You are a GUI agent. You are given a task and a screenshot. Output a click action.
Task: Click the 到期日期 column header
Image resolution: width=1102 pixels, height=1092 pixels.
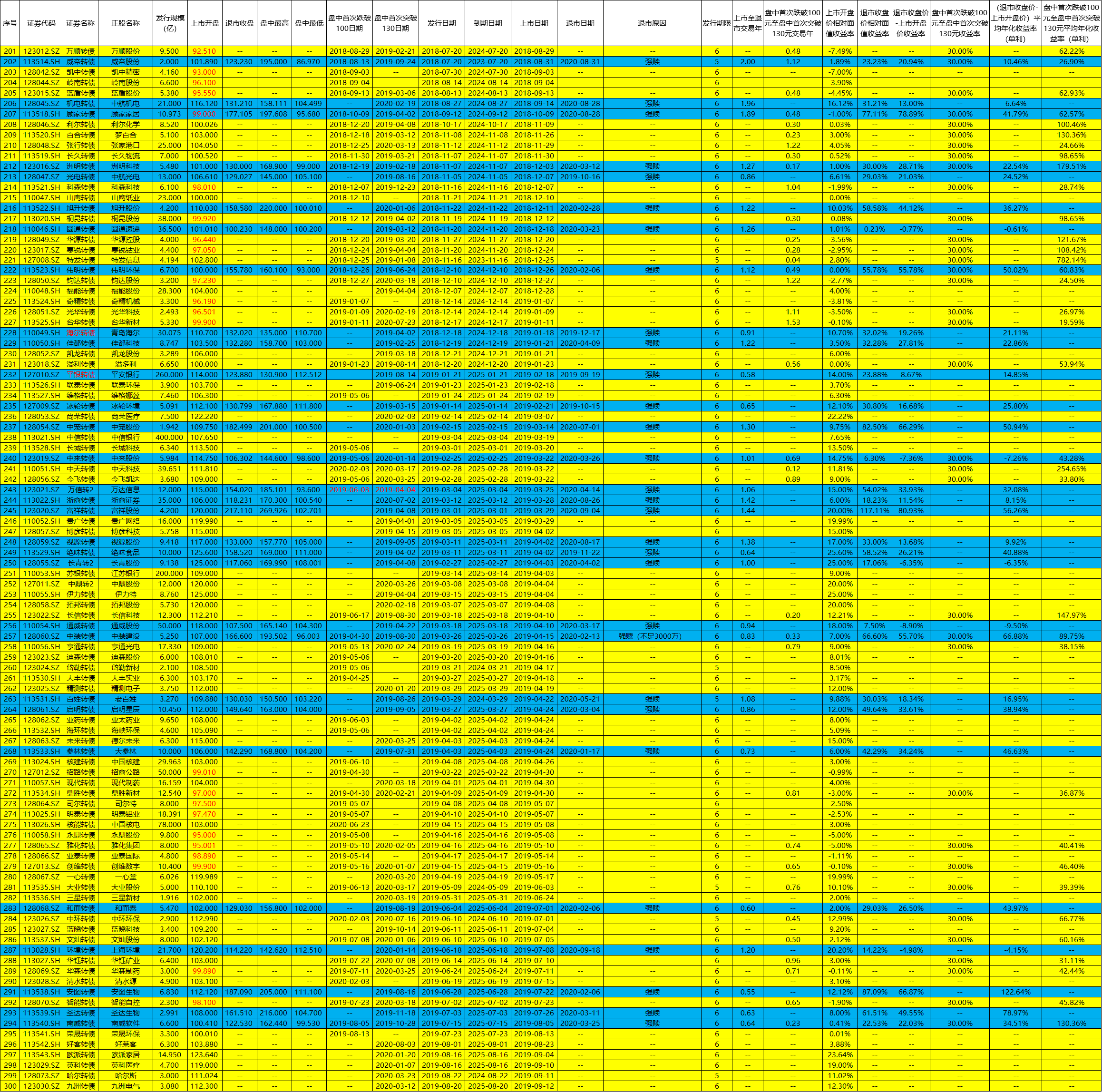tap(488, 23)
